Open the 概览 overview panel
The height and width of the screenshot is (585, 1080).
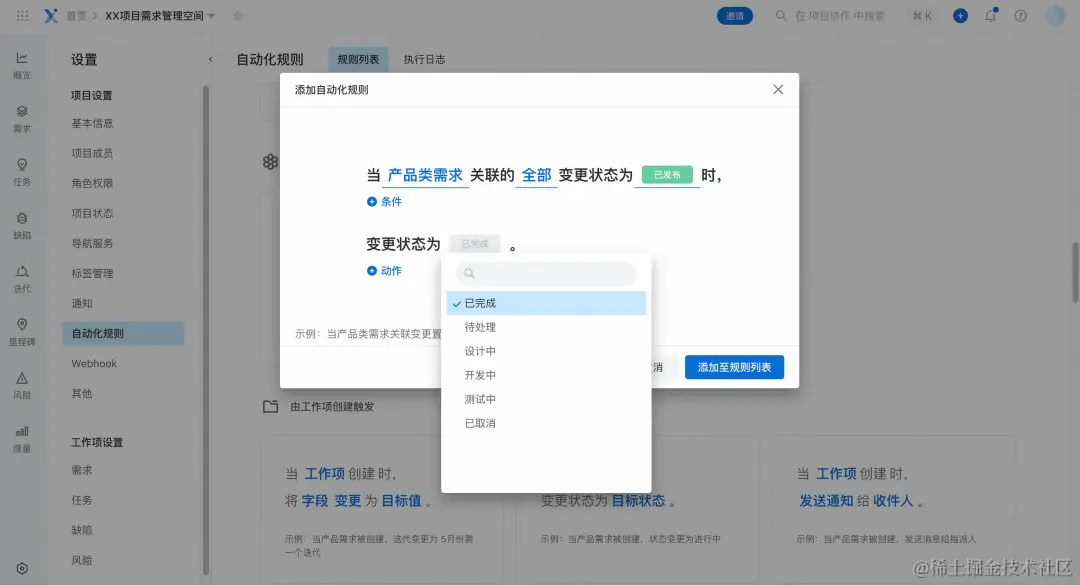(x=22, y=62)
